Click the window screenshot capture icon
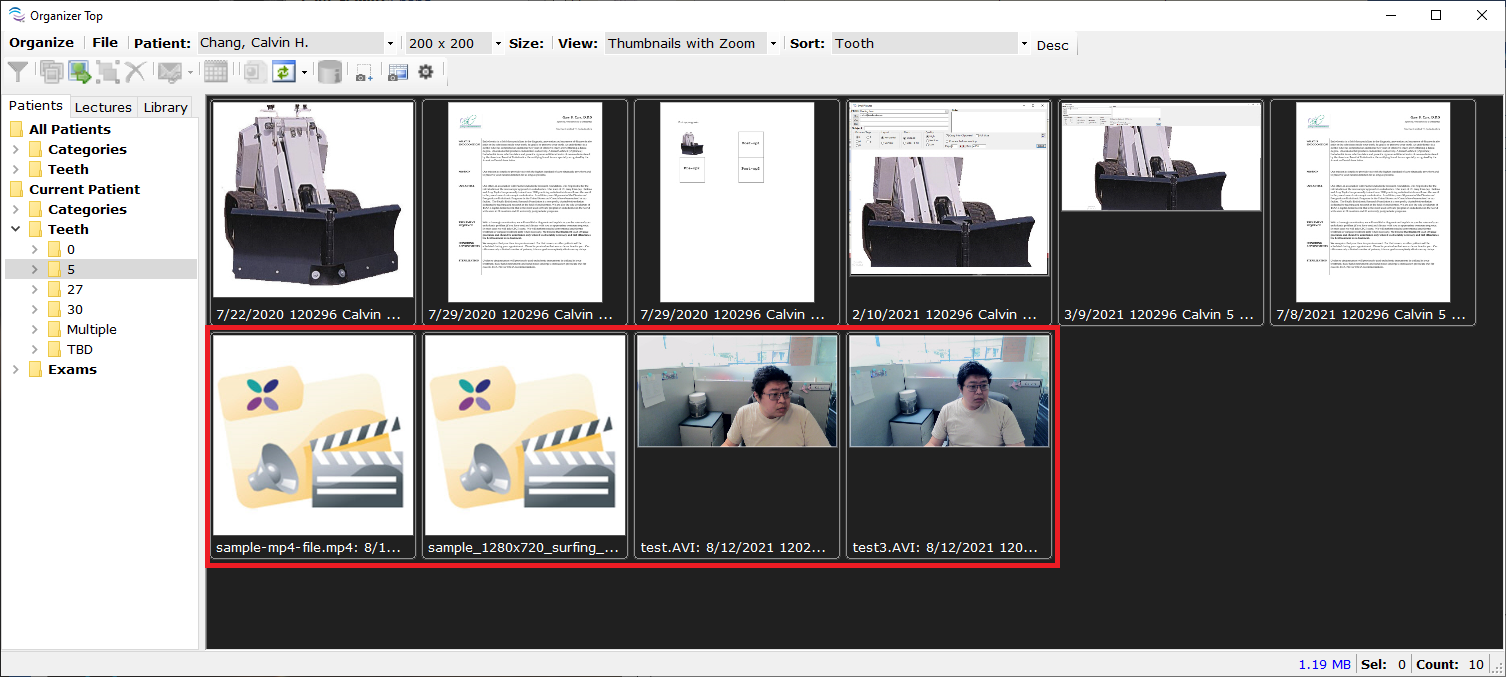 (x=398, y=72)
